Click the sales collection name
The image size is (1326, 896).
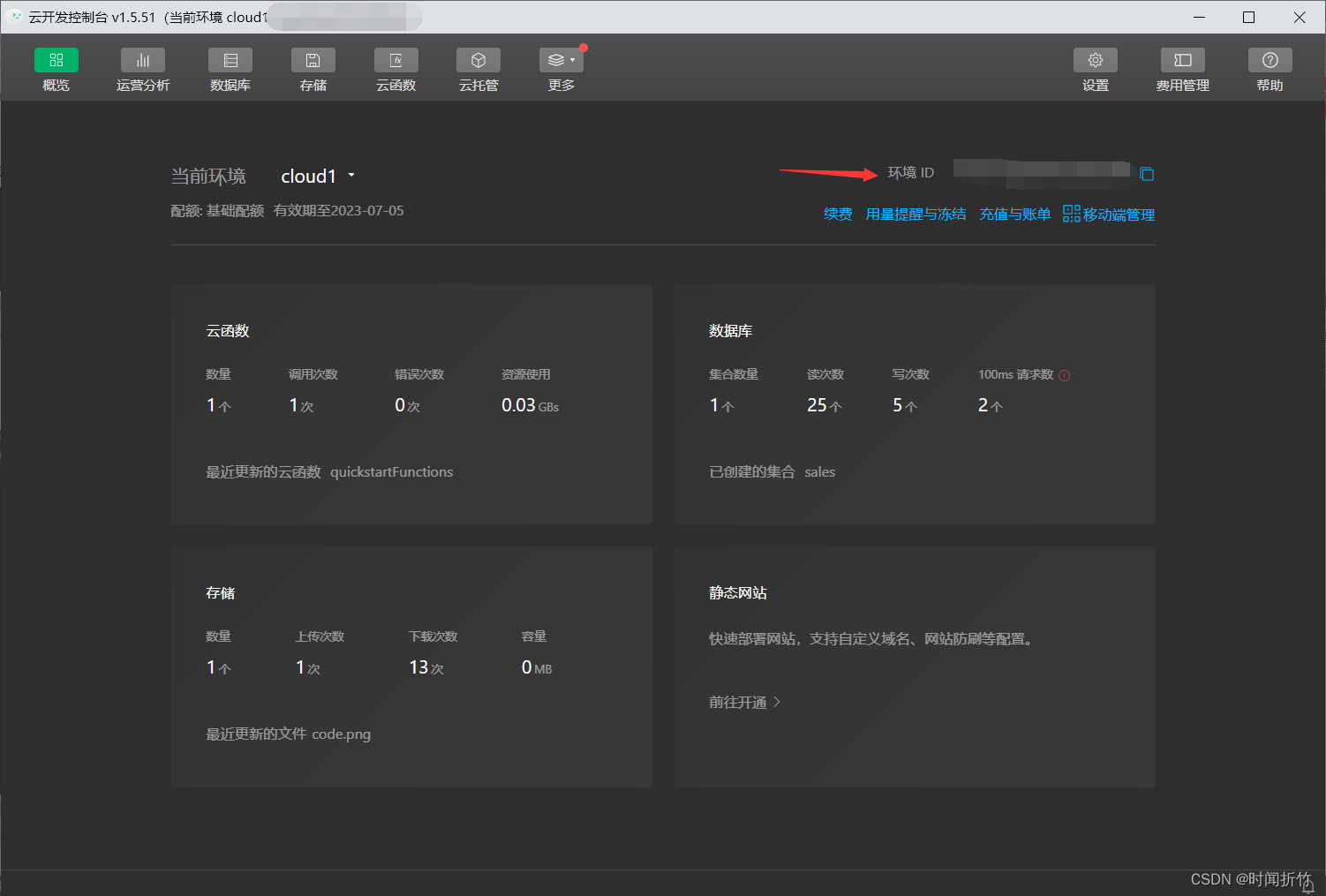point(819,472)
